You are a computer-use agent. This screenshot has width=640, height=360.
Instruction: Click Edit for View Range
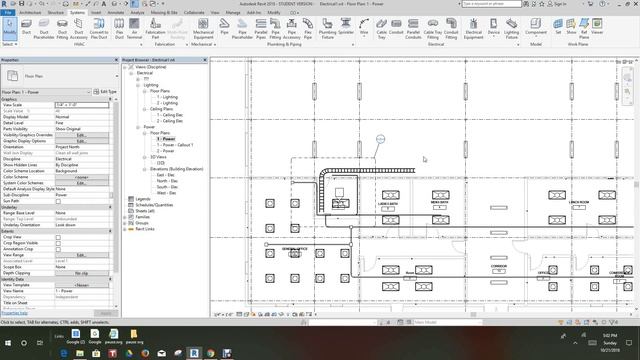[x=82, y=255]
